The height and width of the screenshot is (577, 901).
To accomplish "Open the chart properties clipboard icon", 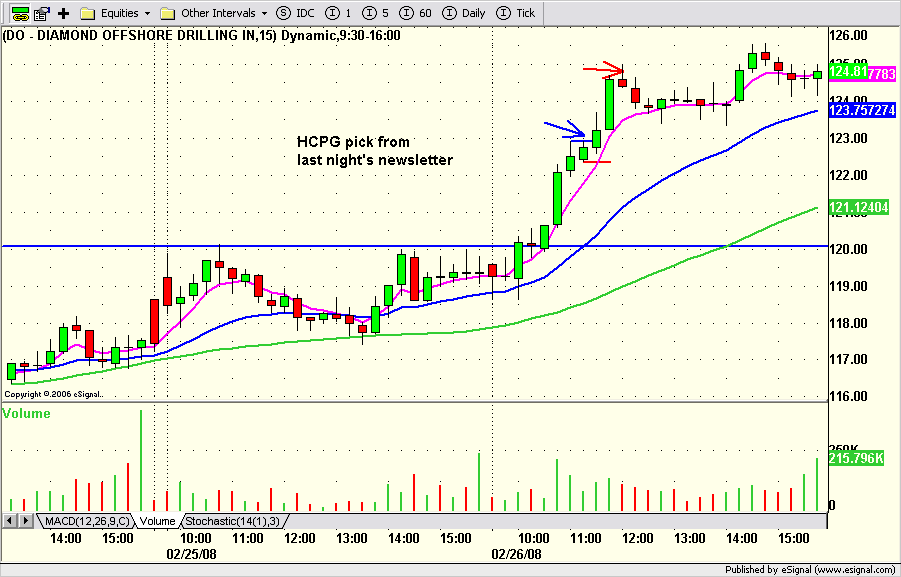I will [x=41, y=13].
